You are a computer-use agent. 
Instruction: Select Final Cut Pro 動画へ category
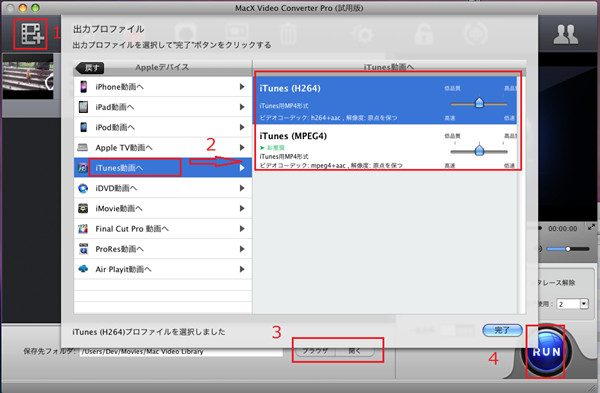coord(163,228)
